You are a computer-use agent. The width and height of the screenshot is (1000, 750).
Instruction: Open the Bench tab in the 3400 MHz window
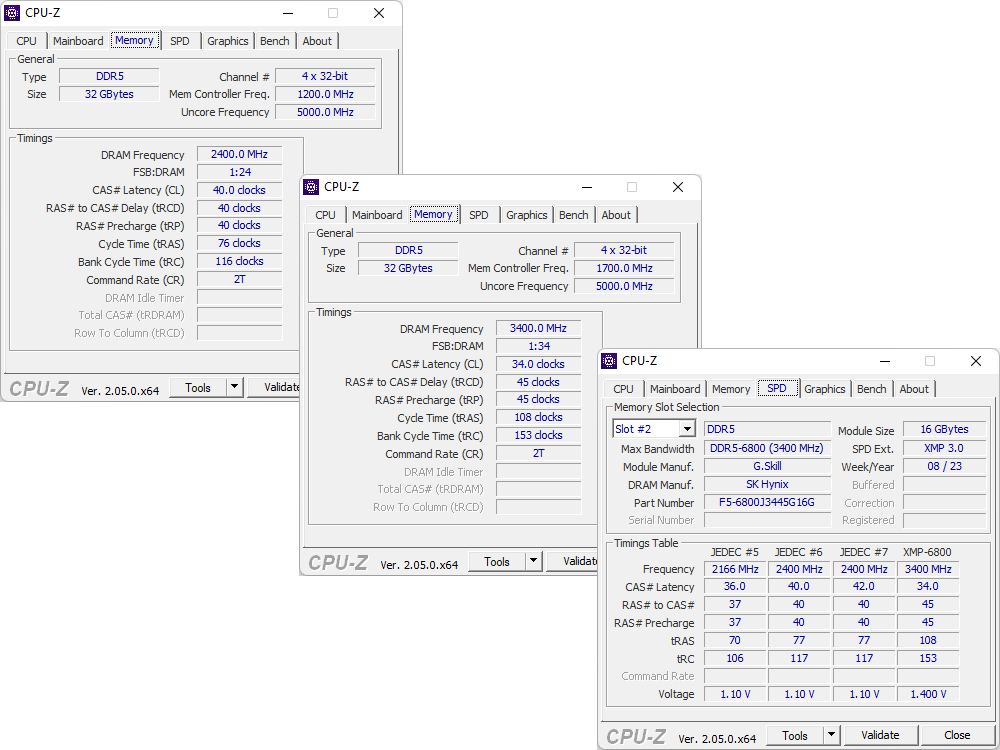[x=574, y=215]
